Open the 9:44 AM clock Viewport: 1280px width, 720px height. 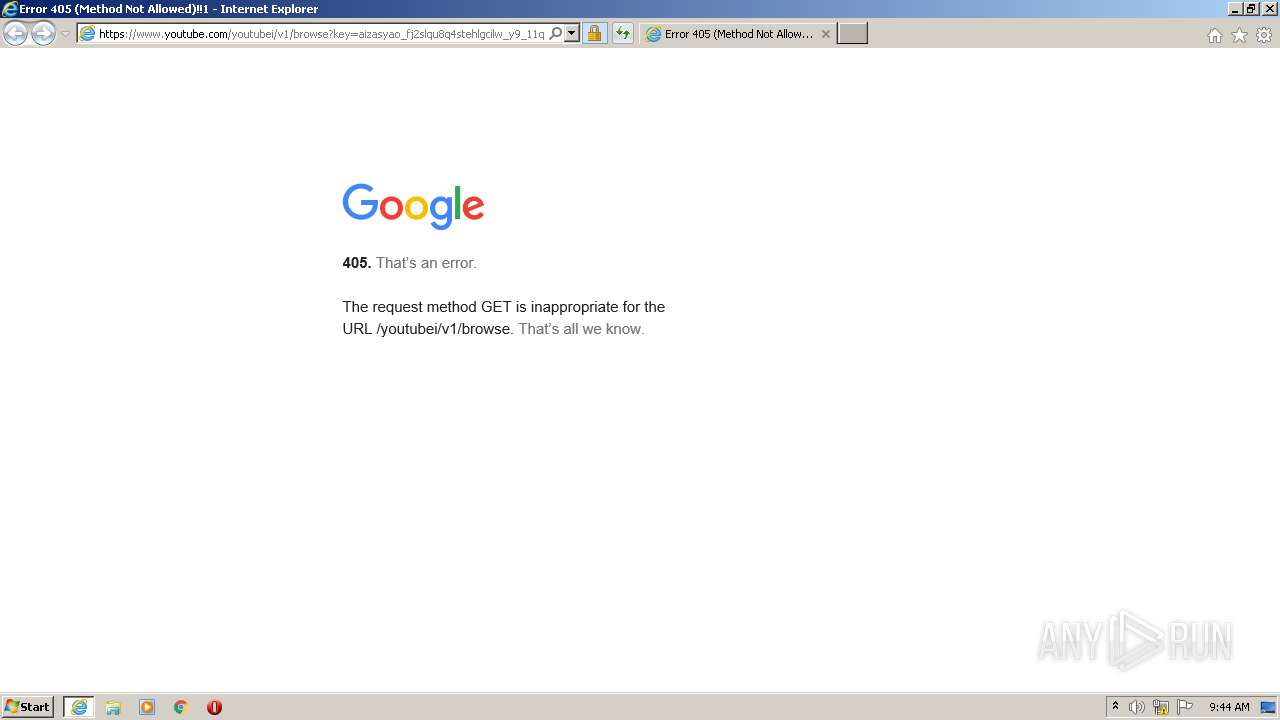click(x=1229, y=707)
